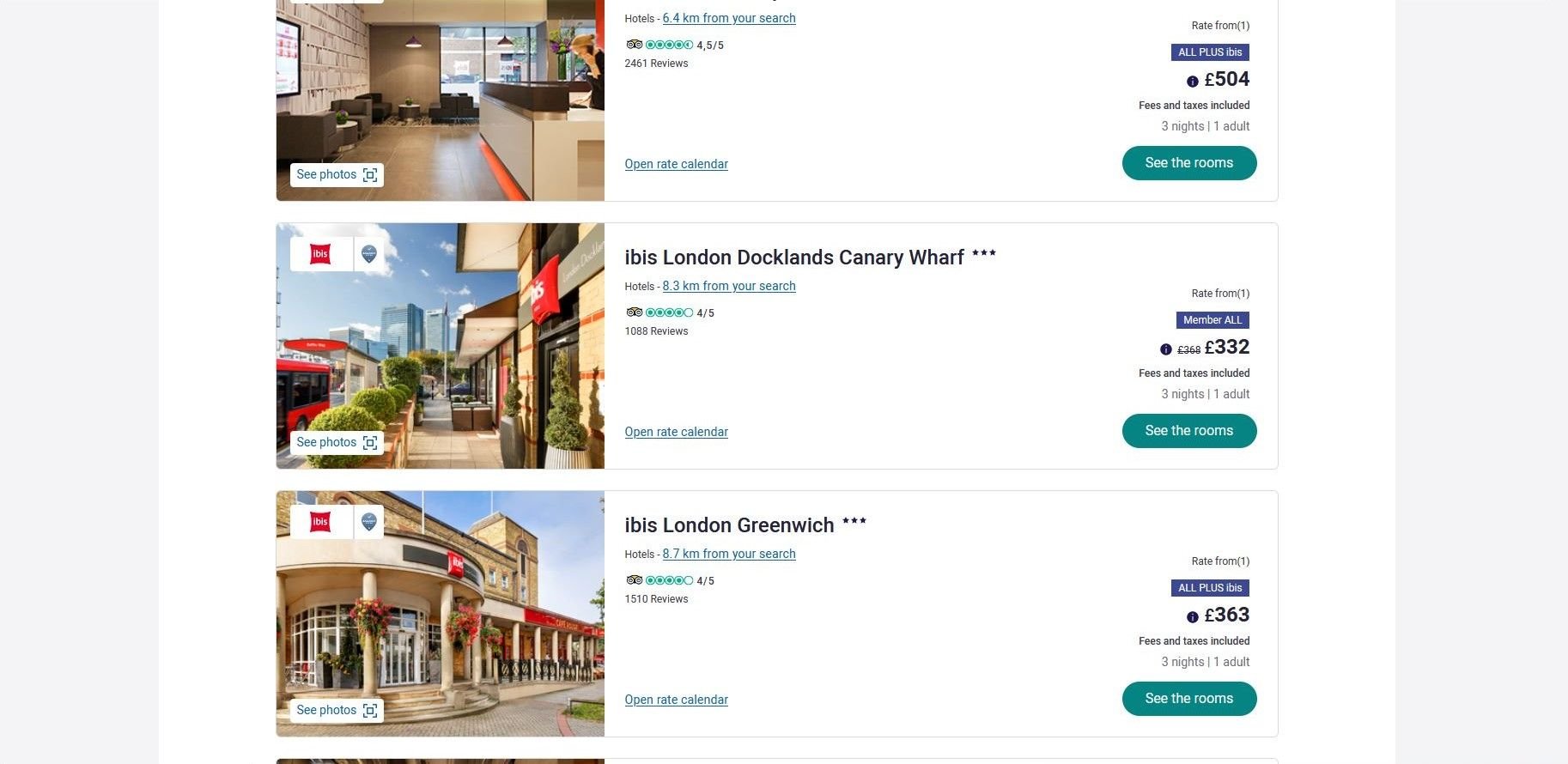See photos of ibis London Greenwich
Image resolution: width=1568 pixels, height=764 pixels.
(x=337, y=711)
